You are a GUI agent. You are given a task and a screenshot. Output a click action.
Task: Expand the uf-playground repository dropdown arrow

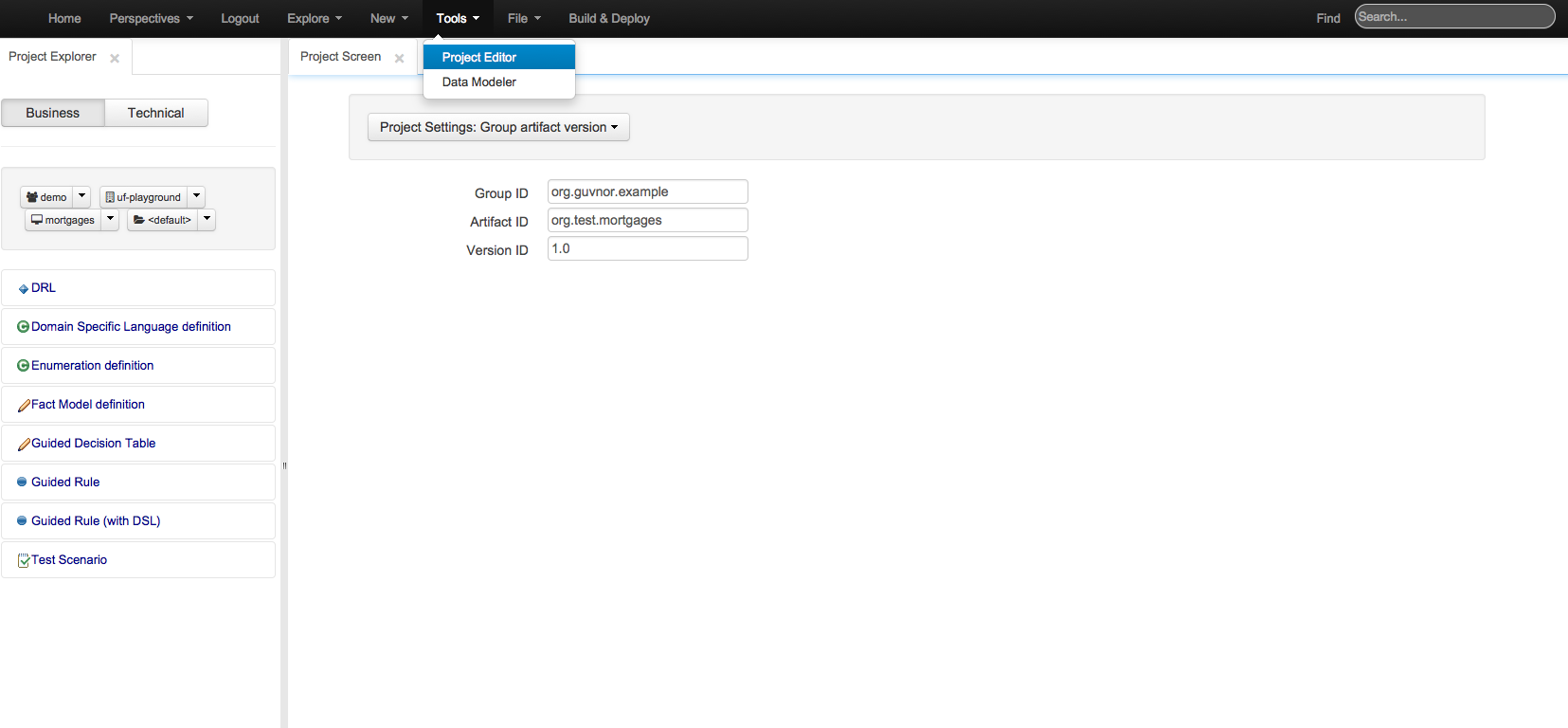click(197, 196)
